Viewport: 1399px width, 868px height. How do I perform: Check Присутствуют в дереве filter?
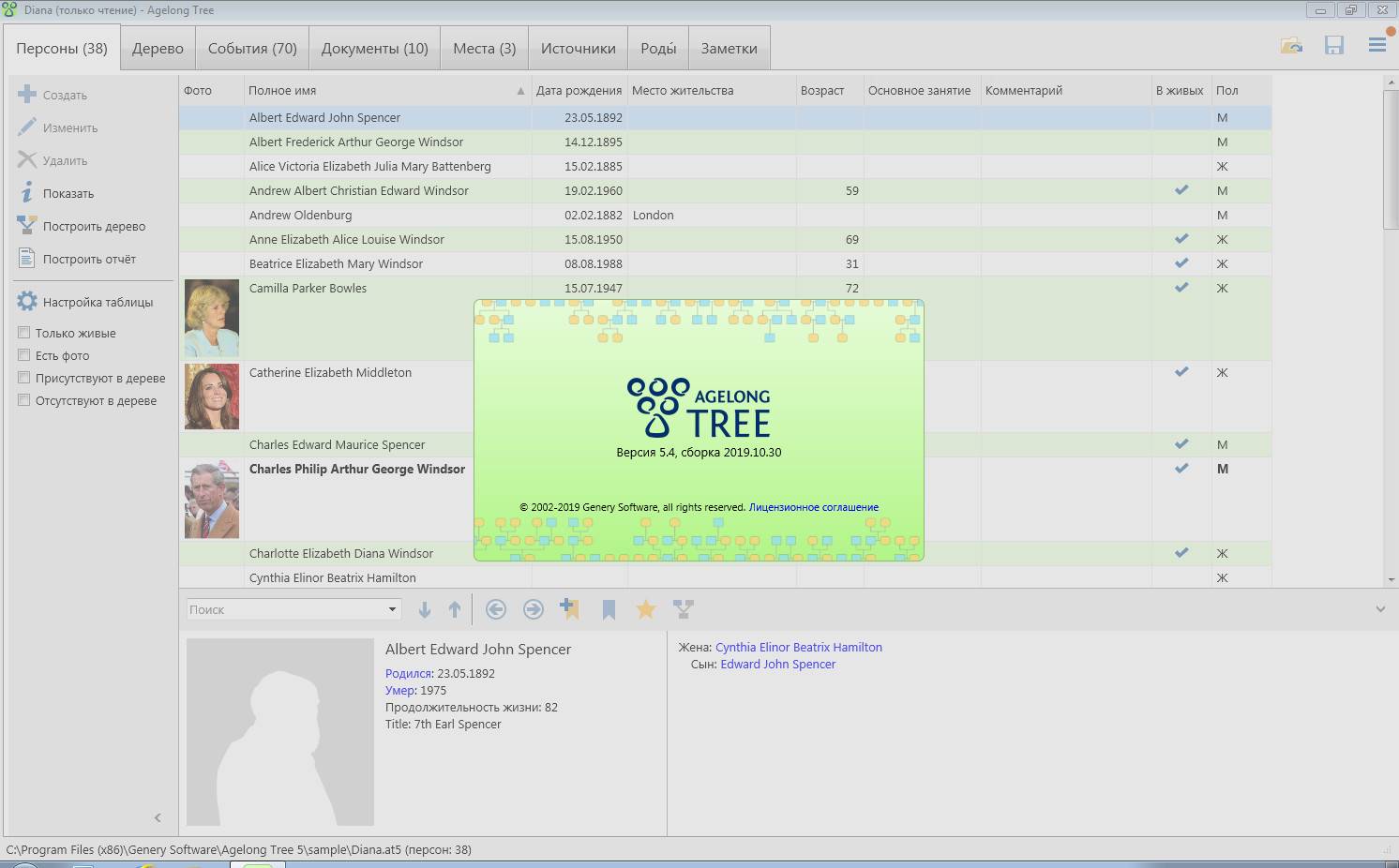pos(24,378)
